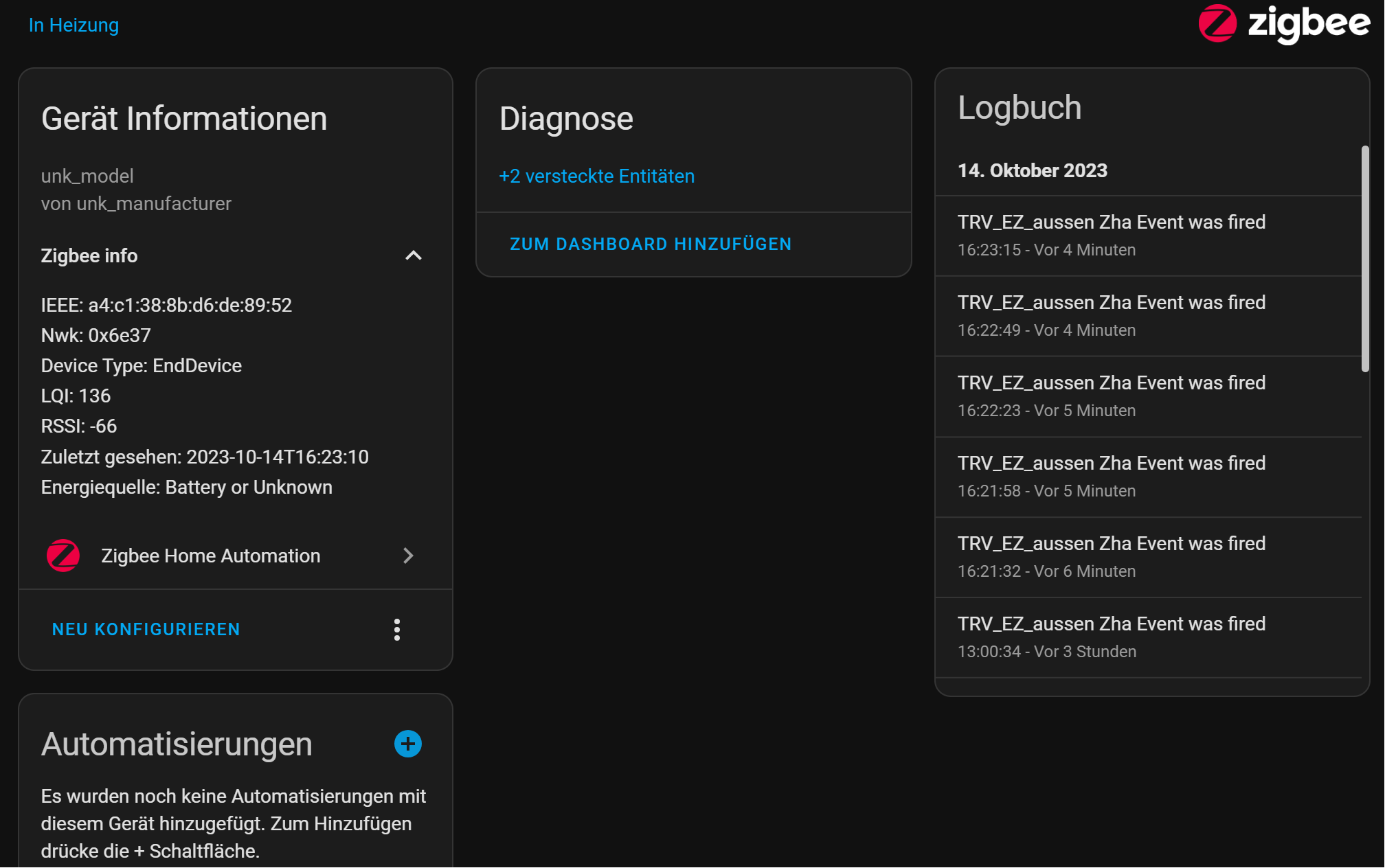The image size is (1385, 868).
Task: Open log entry from 13:00:34
Action: (1149, 637)
